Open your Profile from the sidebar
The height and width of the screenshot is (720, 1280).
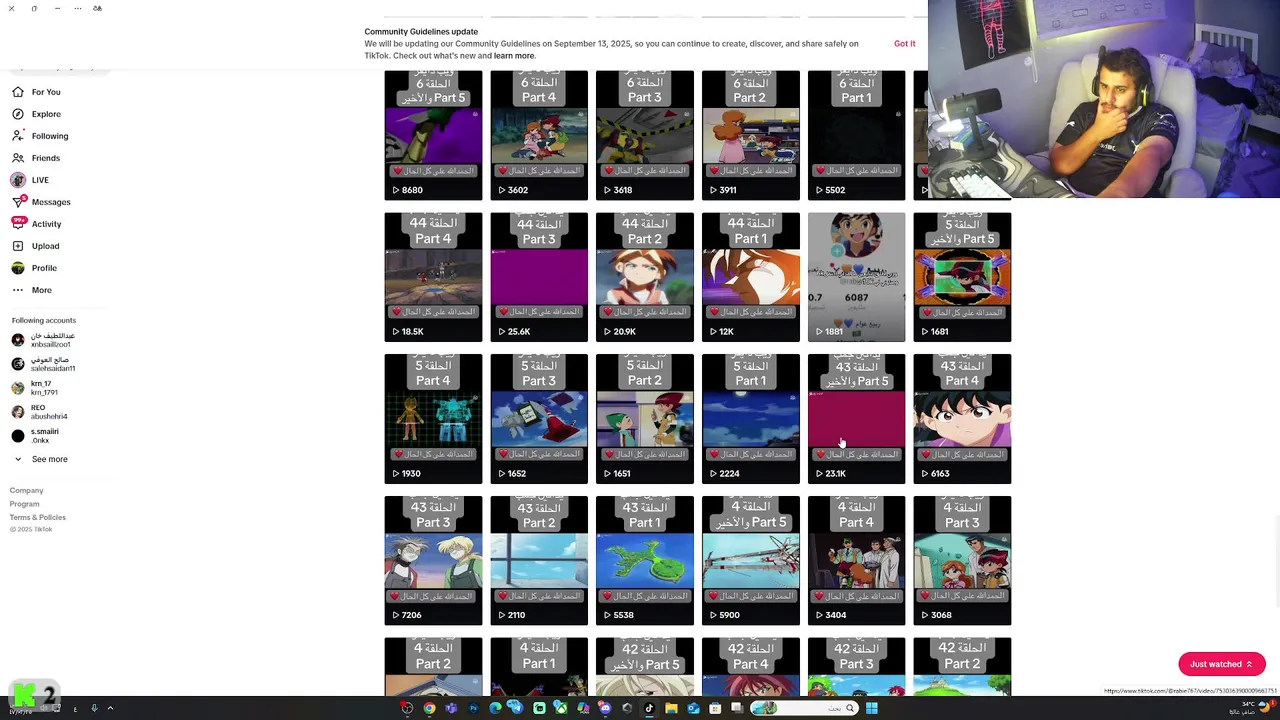[x=34, y=268]
